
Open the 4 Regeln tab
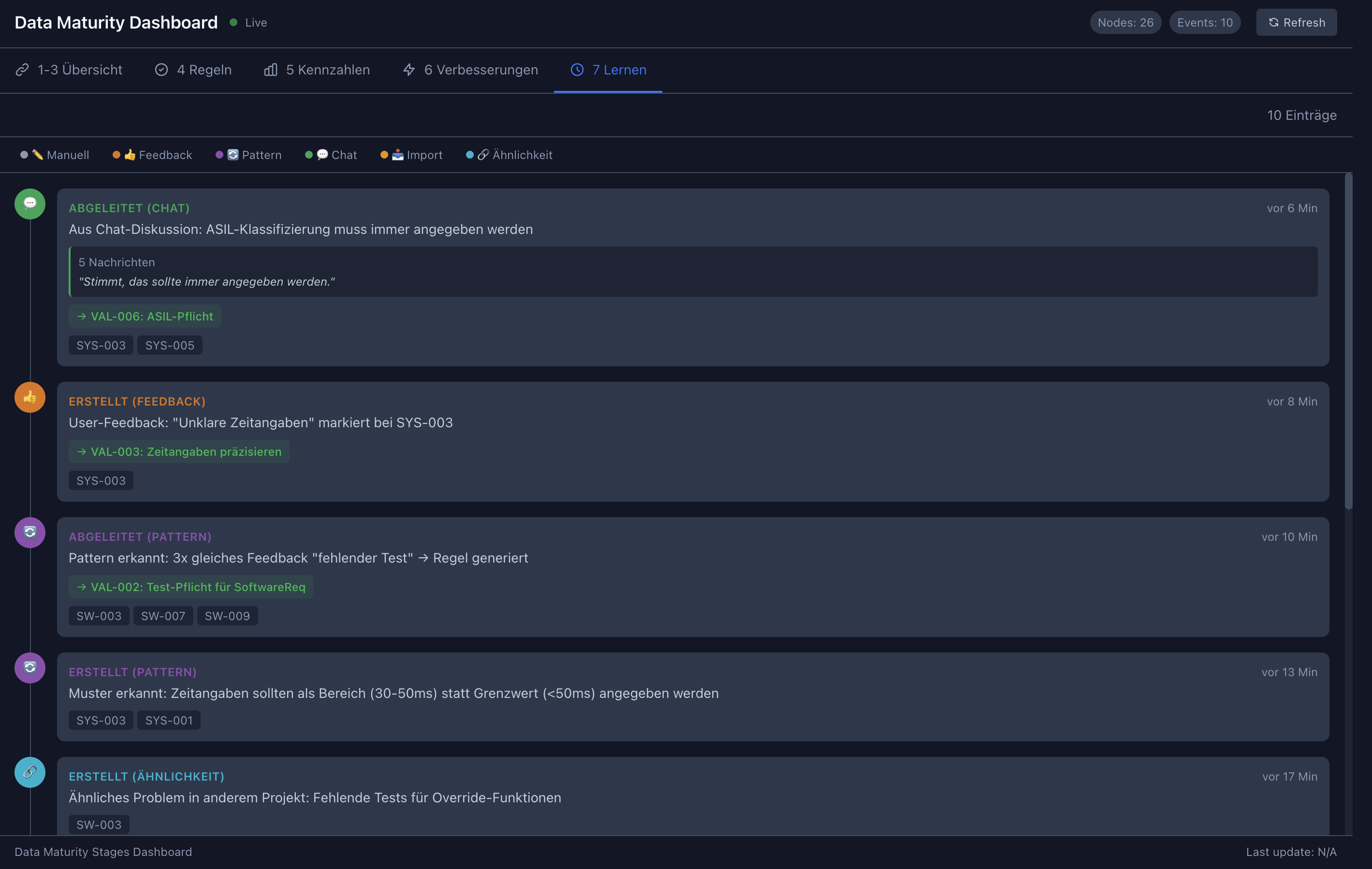click(x=193, y=70)
